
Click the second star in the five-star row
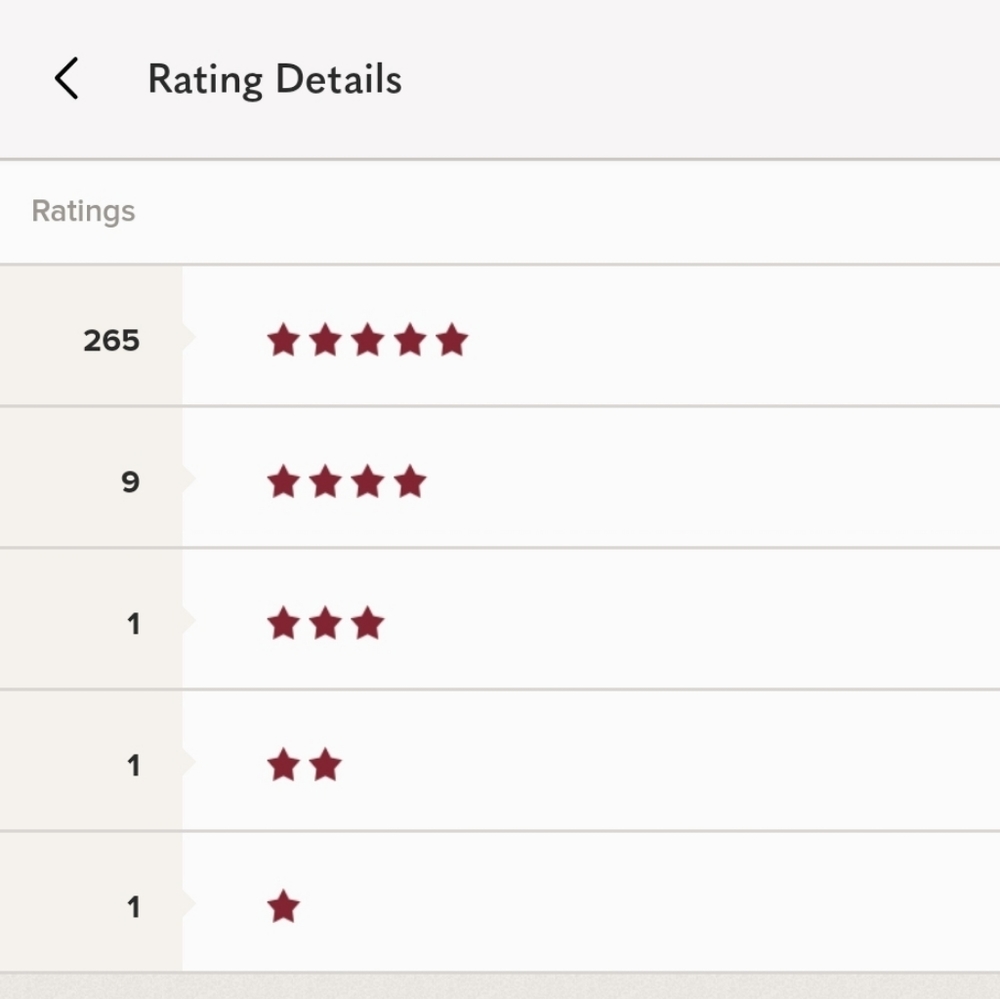pos(326,341)
